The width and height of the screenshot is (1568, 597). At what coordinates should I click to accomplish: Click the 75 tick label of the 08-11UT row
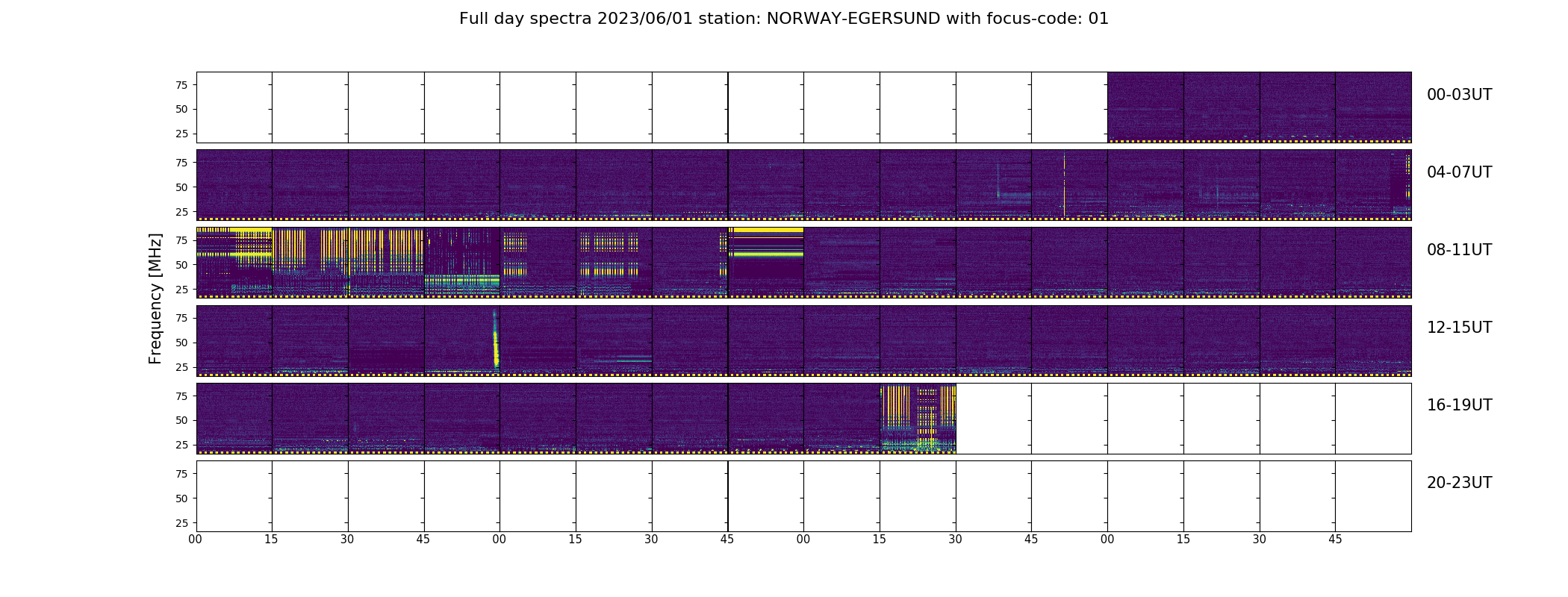181,240
